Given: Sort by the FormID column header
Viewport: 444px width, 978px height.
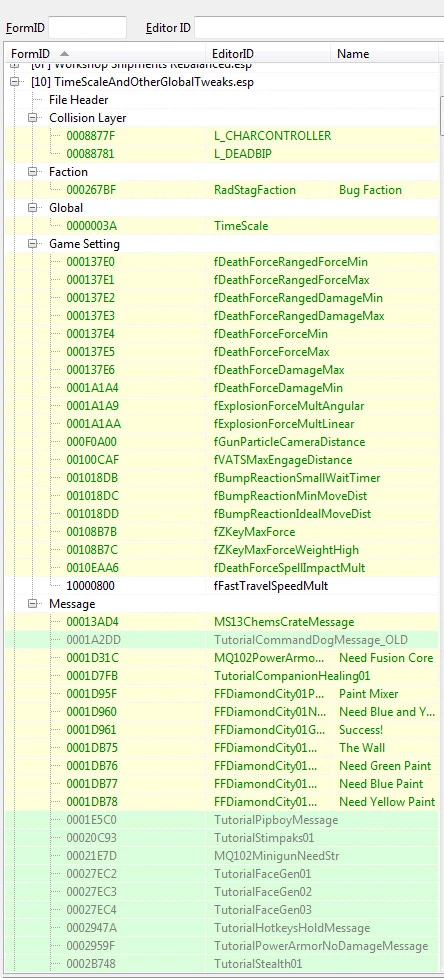Looking at the screenshot, I should coord(104,54).
